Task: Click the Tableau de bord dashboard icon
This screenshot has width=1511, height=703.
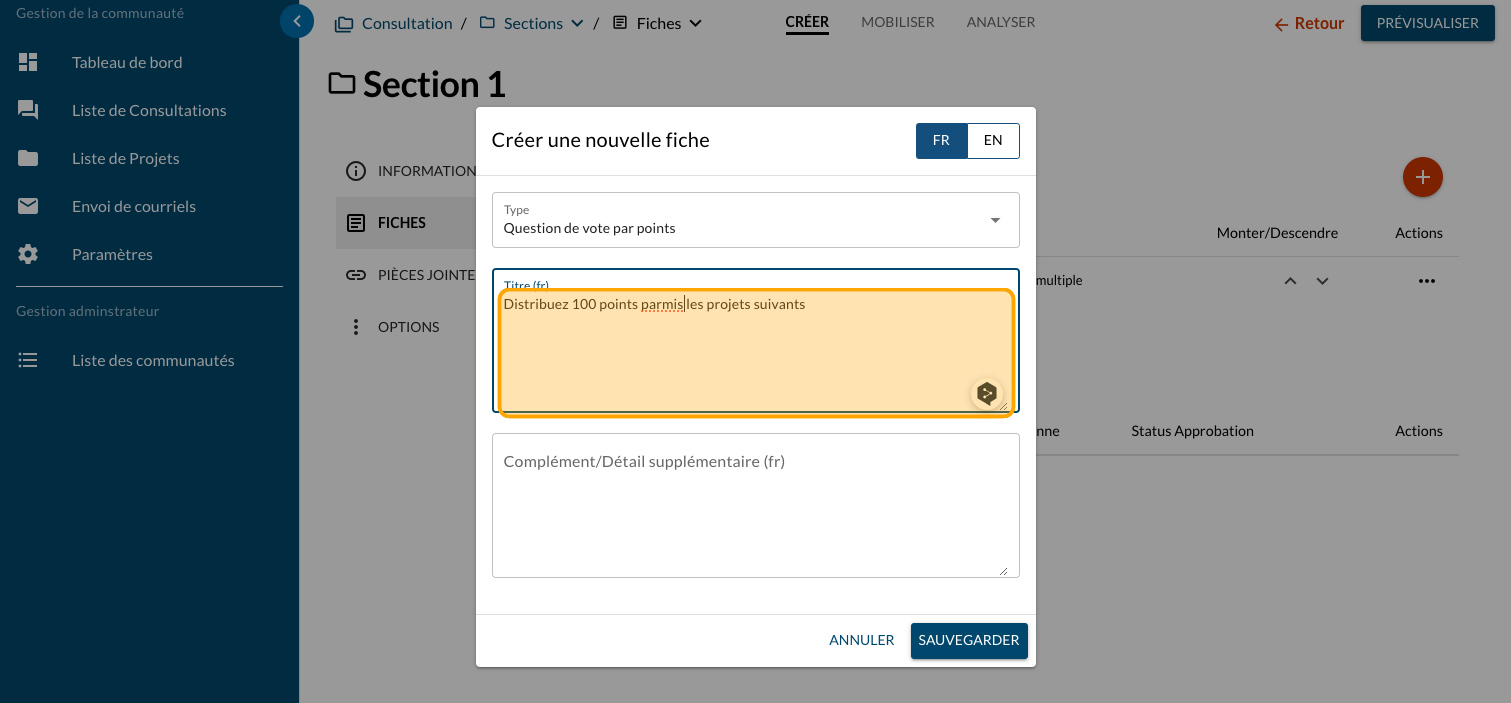Action: tap(28, 62)
